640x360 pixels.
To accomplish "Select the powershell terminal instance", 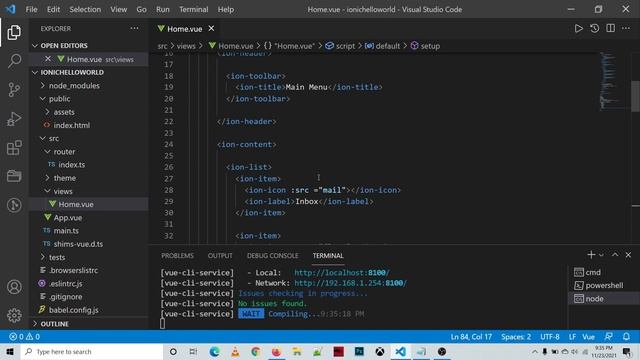I will coord(604,285).
